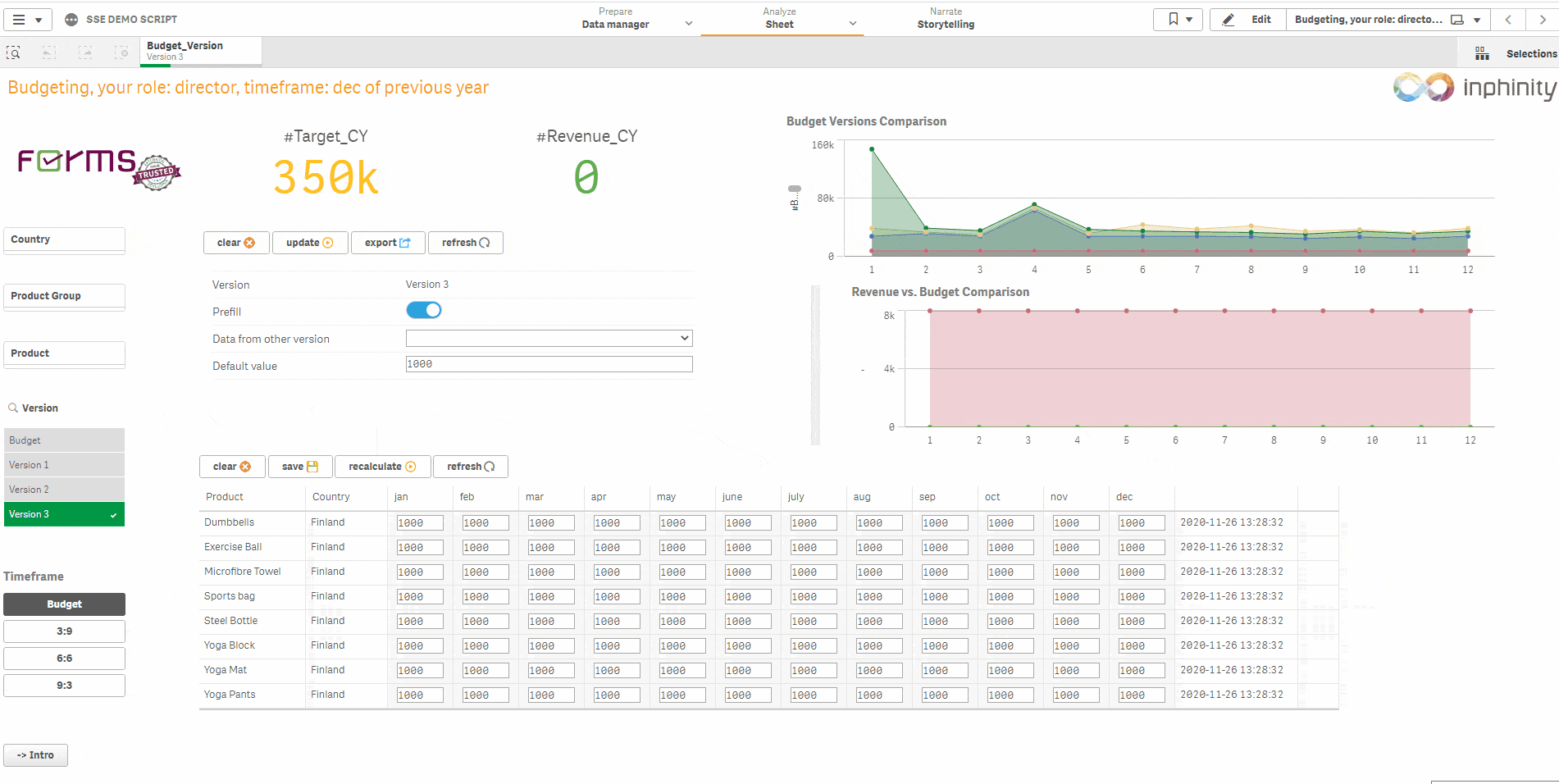
Task: Click Exercise Ball sep value field
Action: pos(945,548)
